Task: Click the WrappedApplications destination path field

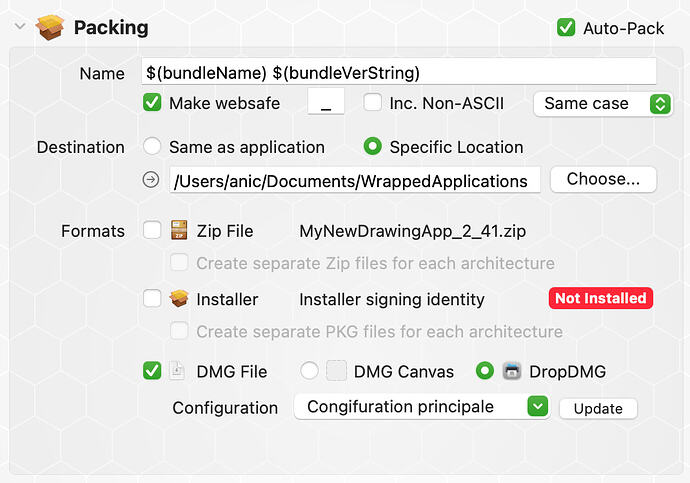Action: tap(355, 180)
